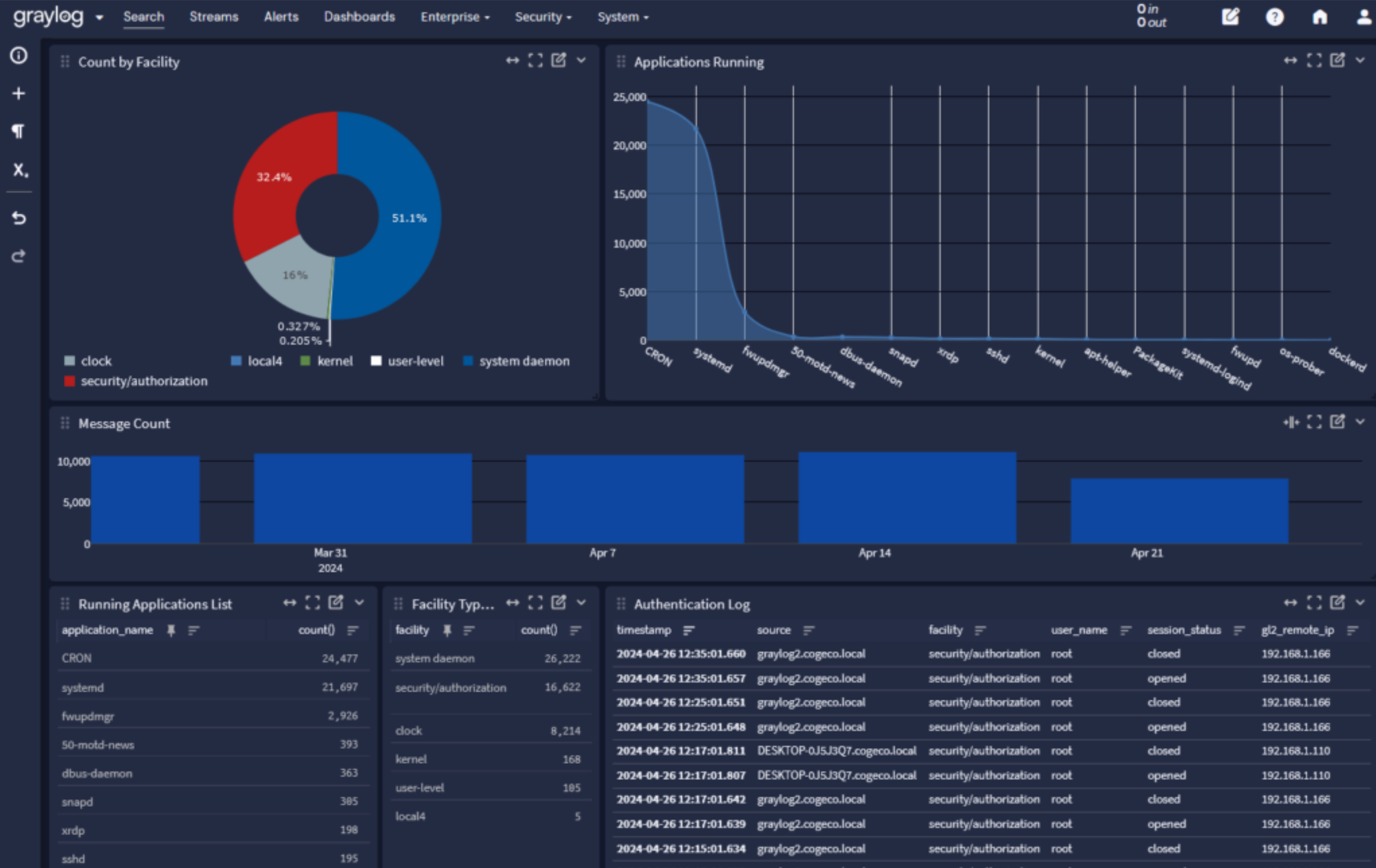Edit the Applications Running widget
Viewport: 1376px width, 868px height.
[x=1337, y=61]
